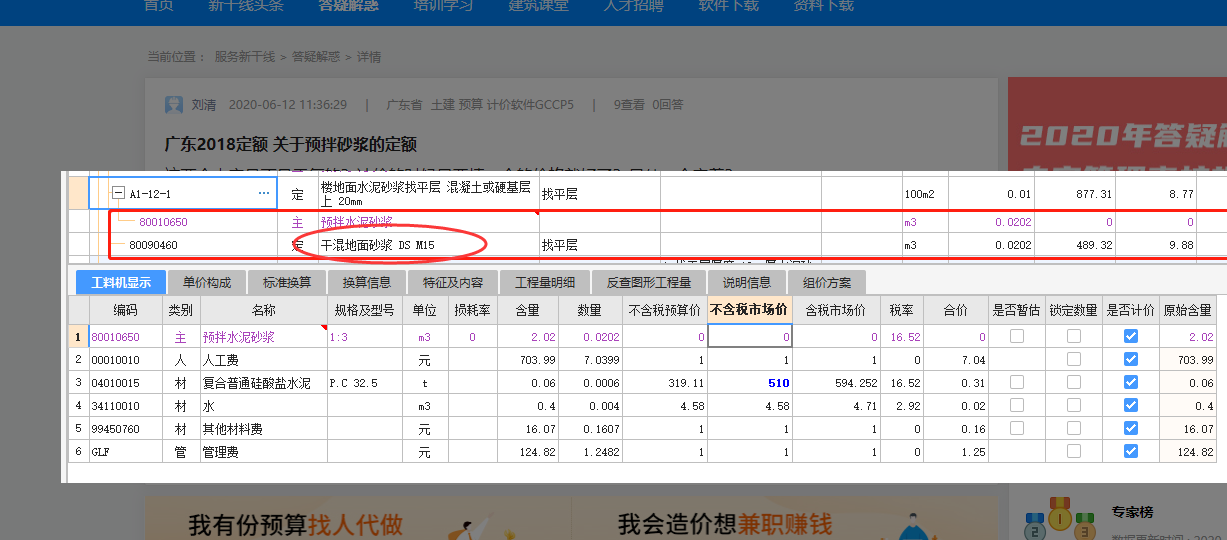
Task: Open the 我会造价想兼职赚钱 banner
Action: tap(784, 519)
